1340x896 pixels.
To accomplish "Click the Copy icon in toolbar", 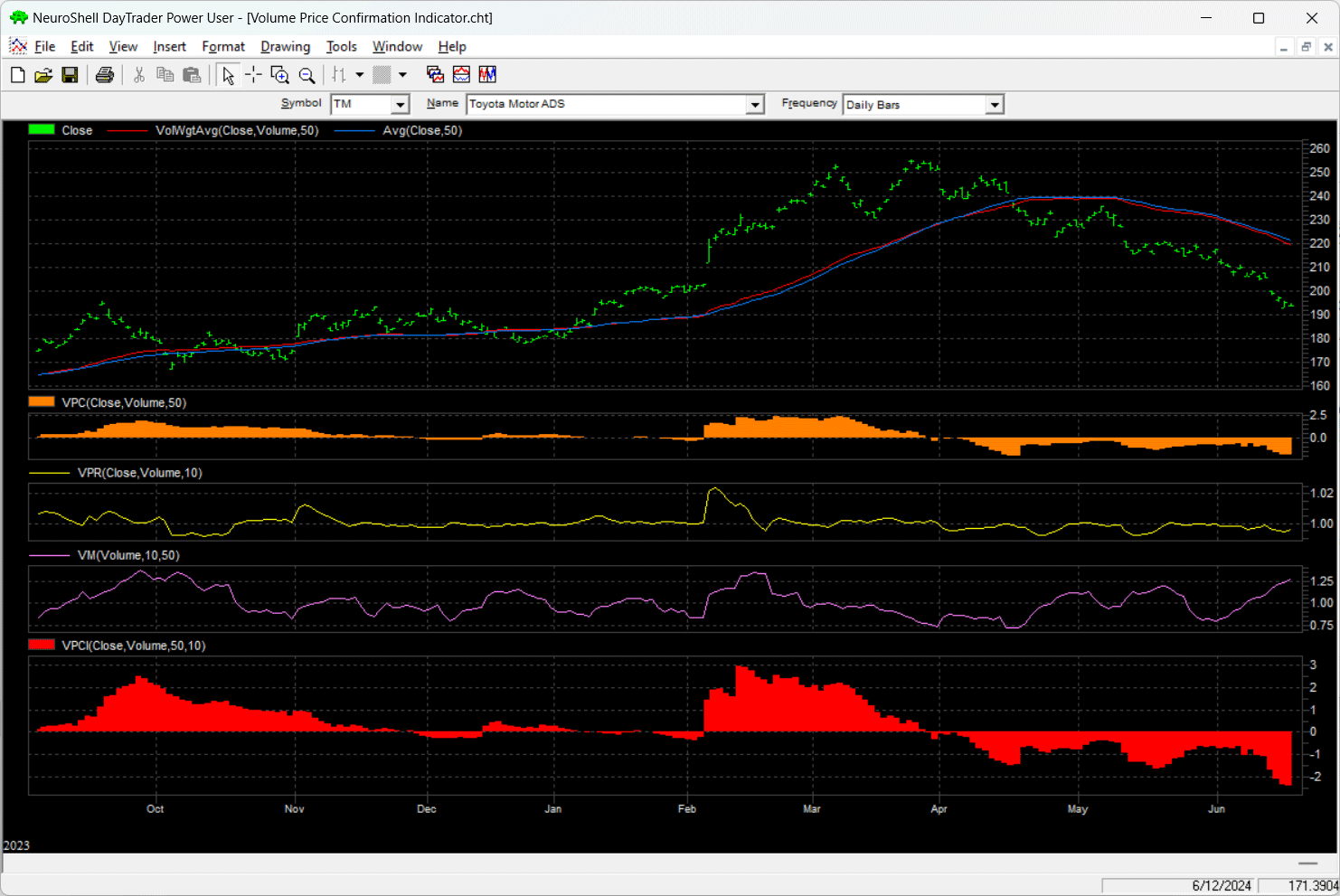I will (165, 75).
